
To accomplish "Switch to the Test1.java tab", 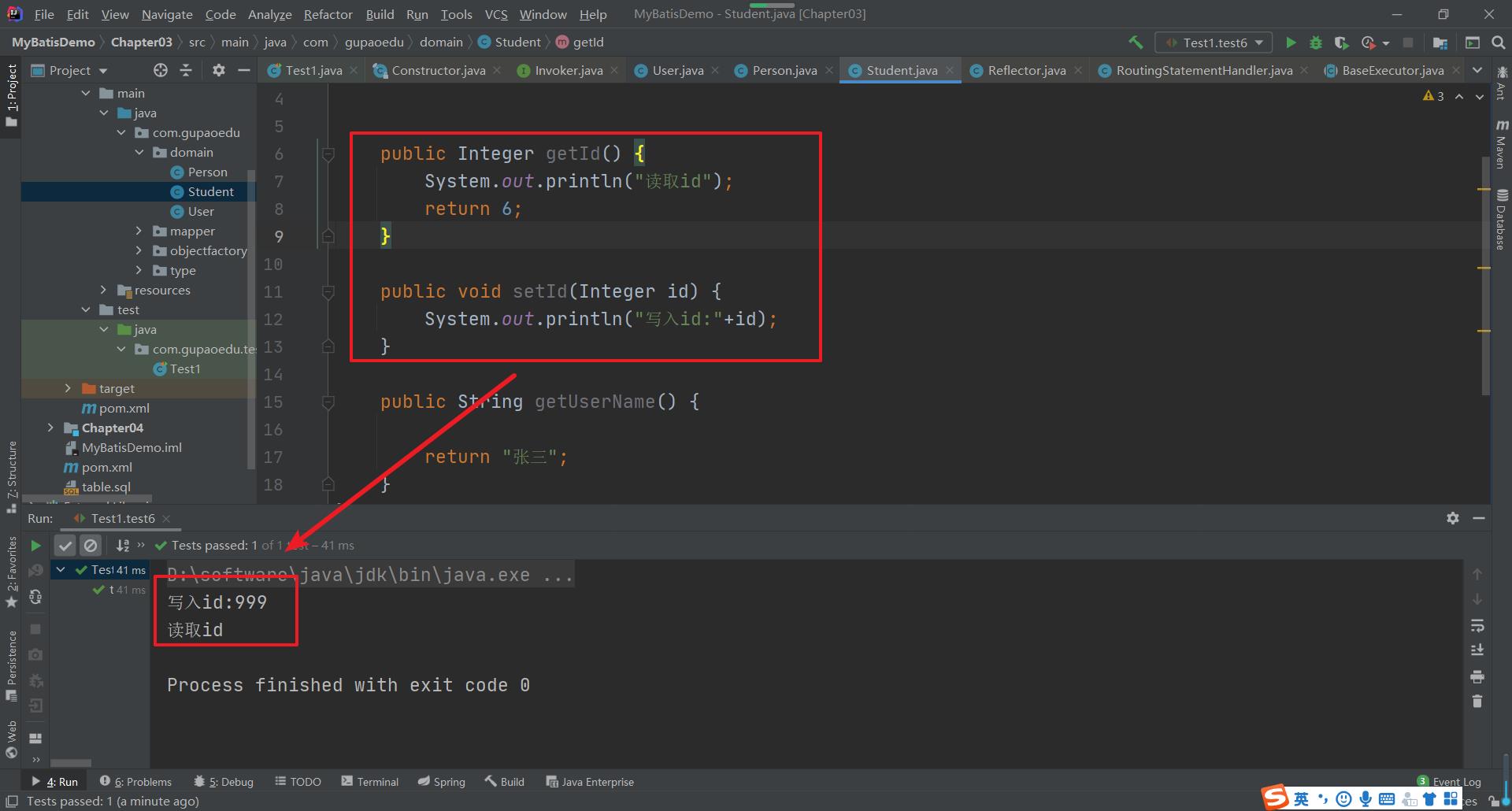I will tap(313, 70).
